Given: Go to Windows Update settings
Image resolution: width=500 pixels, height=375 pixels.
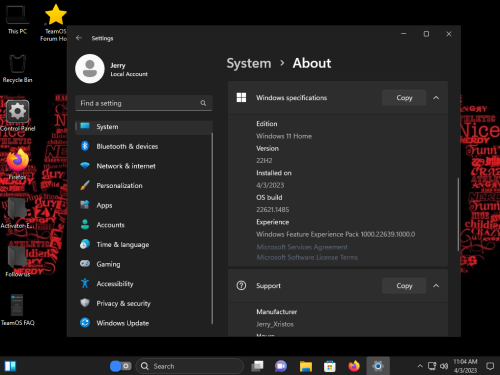Looking at the screenshot, I should [x=144, y=323].
